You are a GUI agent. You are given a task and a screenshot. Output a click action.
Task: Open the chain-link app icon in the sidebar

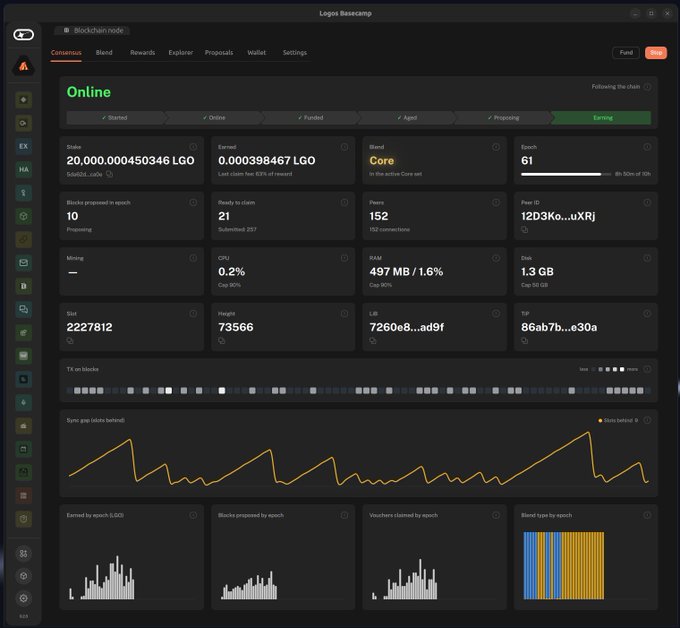click(x=23, y=239)
